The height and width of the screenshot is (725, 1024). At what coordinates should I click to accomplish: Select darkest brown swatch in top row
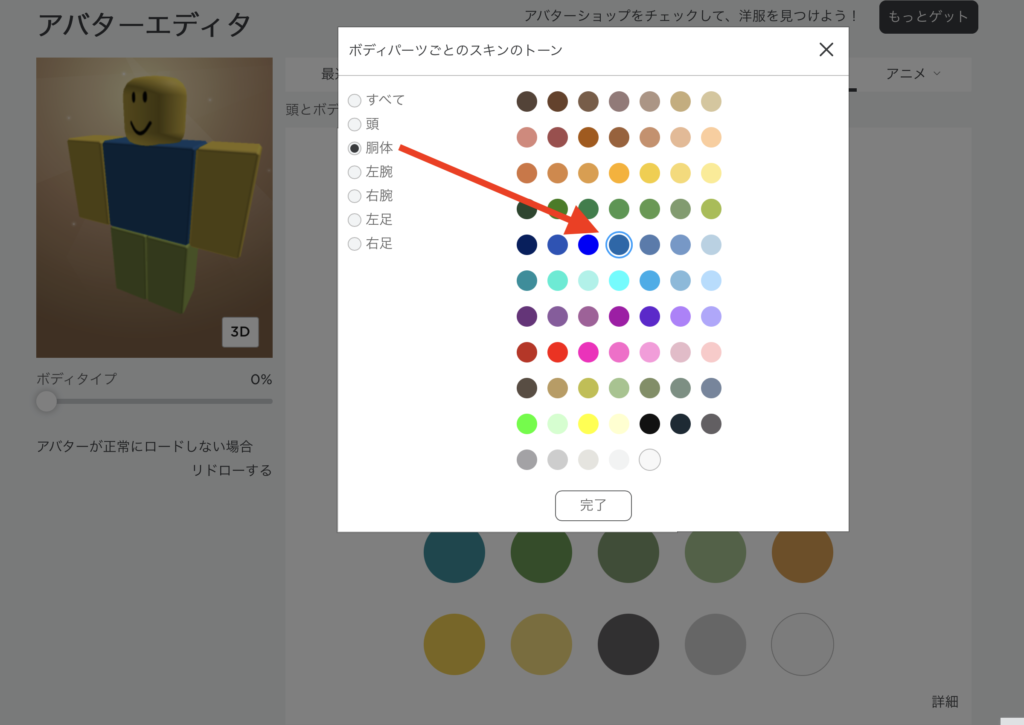(527, 101)
